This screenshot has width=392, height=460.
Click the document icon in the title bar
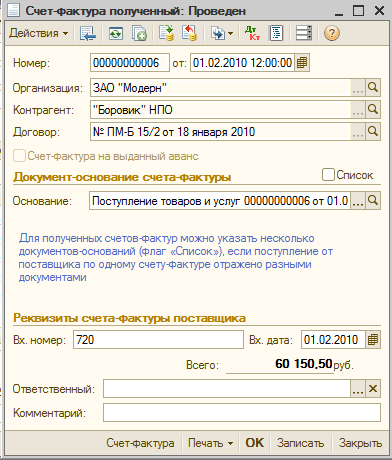click(x=14, y=10)
